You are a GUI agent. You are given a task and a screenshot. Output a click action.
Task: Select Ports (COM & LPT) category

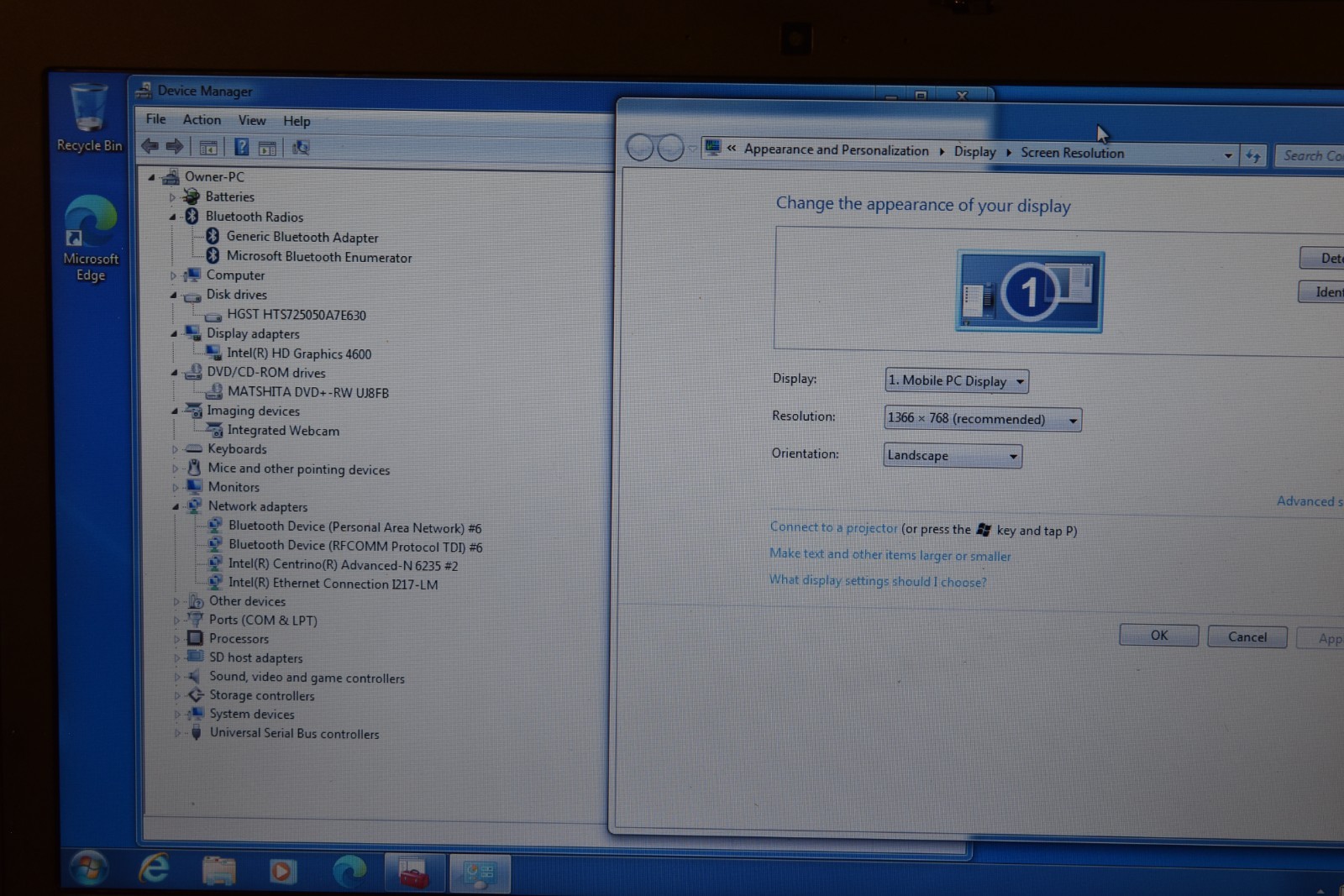263,621
